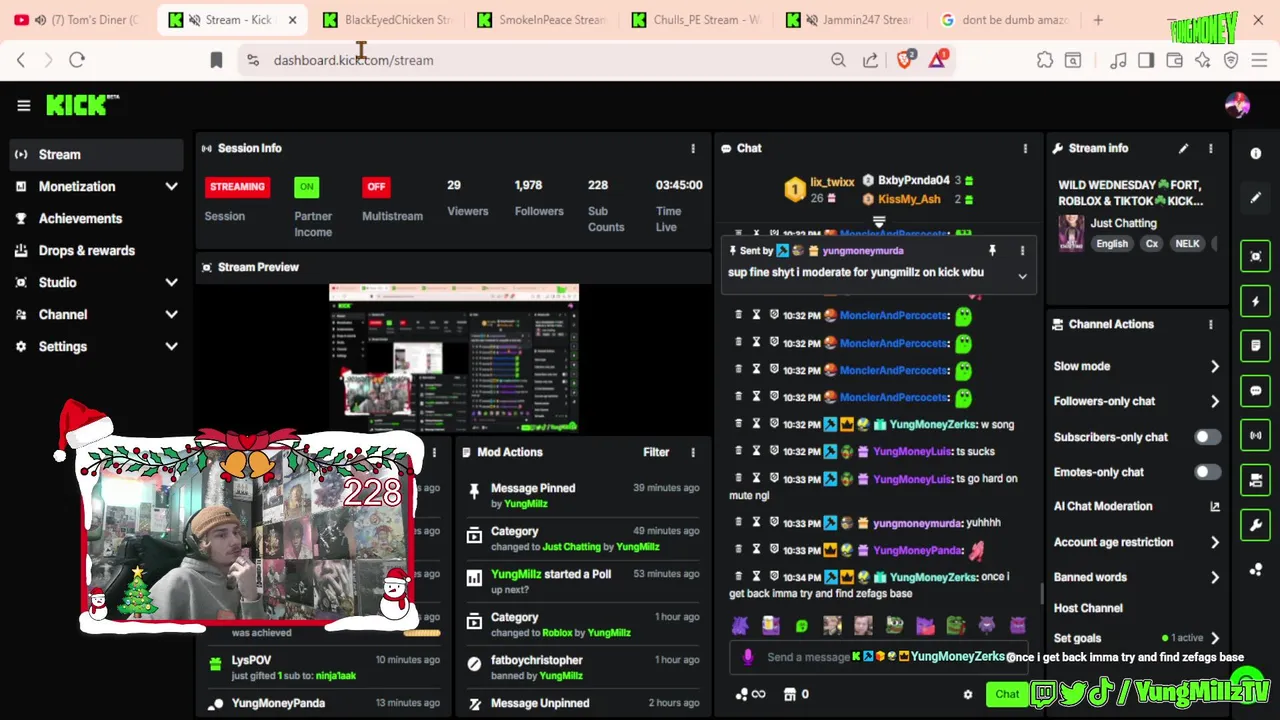Viewport: 1280px width, 720px height.
Task: Open the browser extensions puzzle icon
Action: click(1045, 60)
